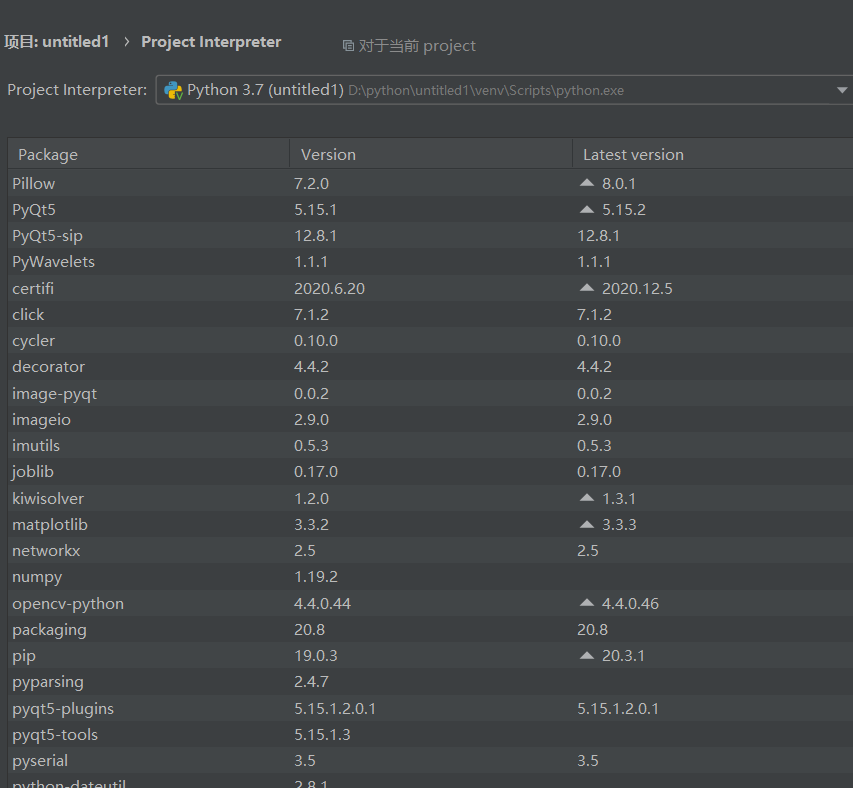Click version 4.4.0.44 of opencv-python
The height and width of the screenshot is (788, 853).
tap(323, 604)
